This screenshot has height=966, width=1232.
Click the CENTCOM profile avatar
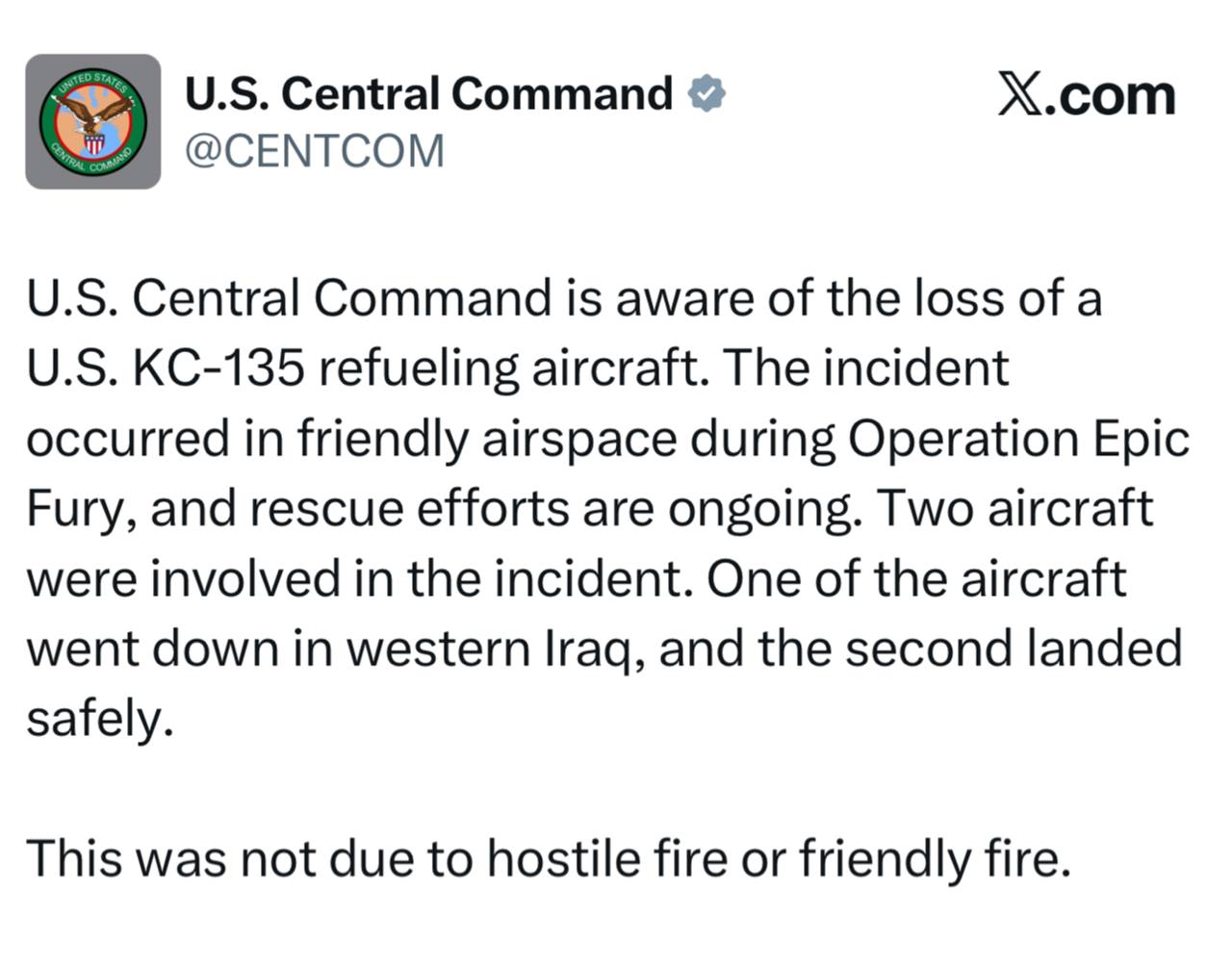92,121
